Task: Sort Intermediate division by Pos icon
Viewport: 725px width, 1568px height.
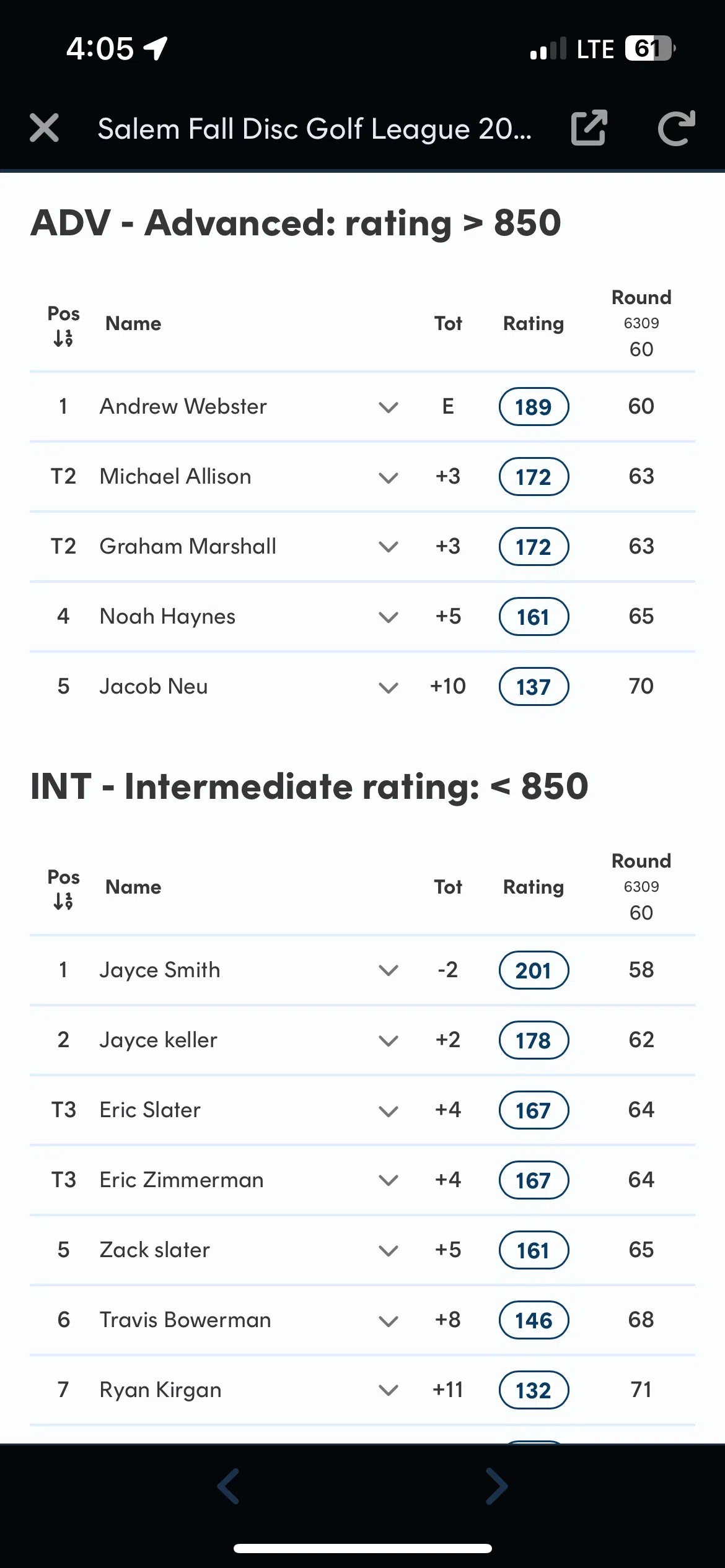Action: point(63,901)
